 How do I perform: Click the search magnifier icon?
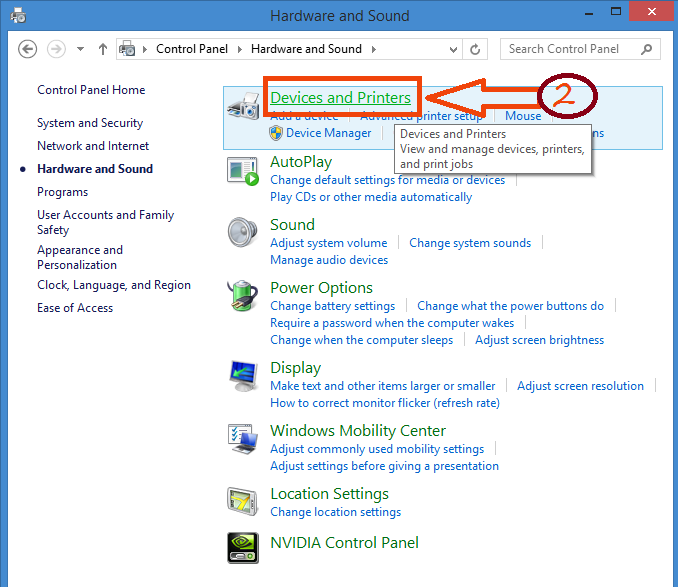pyautogui.click(x=646, y=49)
